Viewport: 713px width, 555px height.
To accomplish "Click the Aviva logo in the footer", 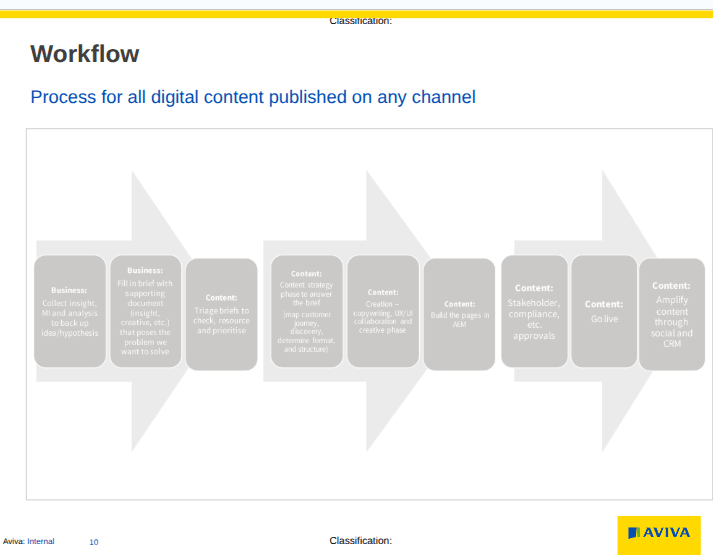I will click(659, 535).
